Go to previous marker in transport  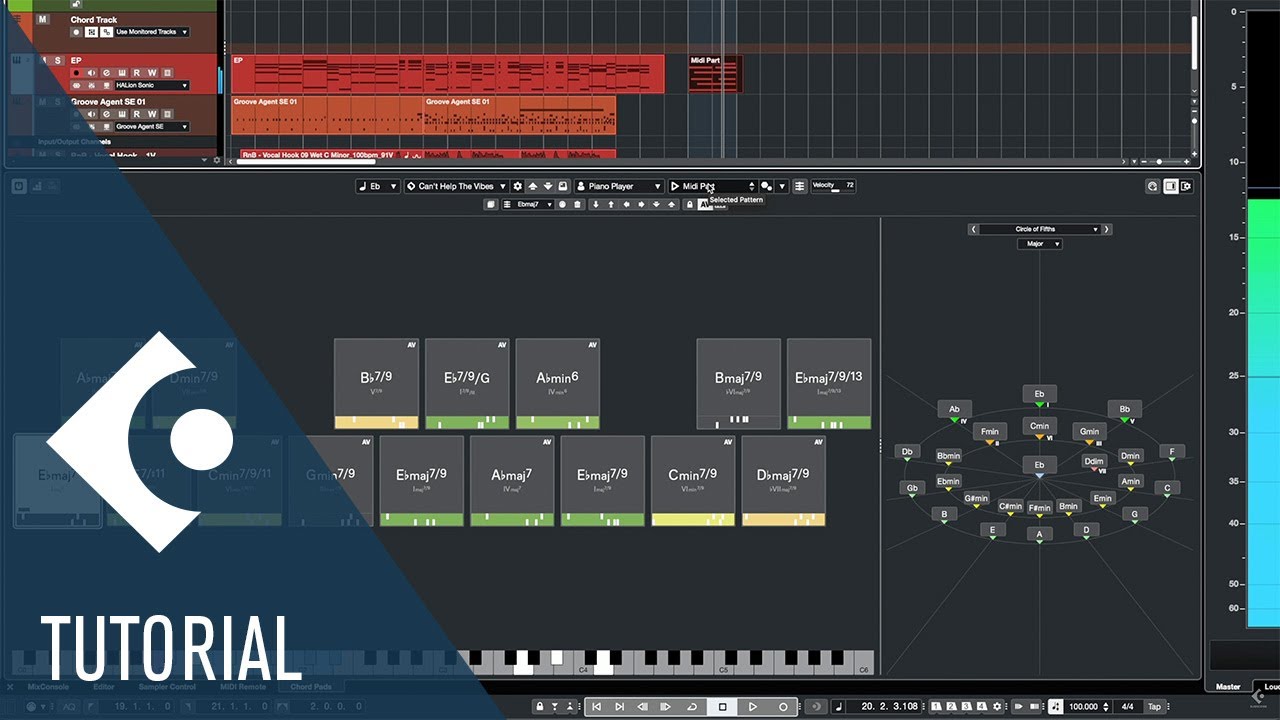[x=596, y=707]
